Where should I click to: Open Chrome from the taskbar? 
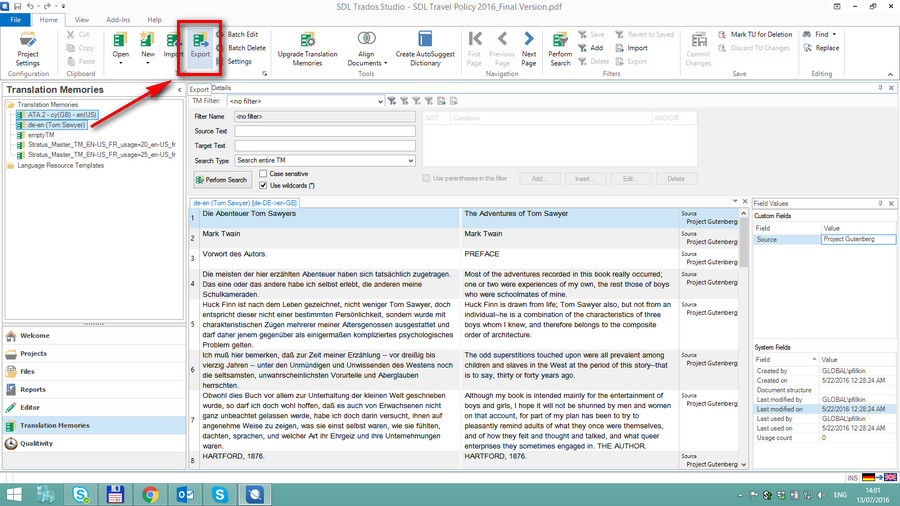[150, 495]
